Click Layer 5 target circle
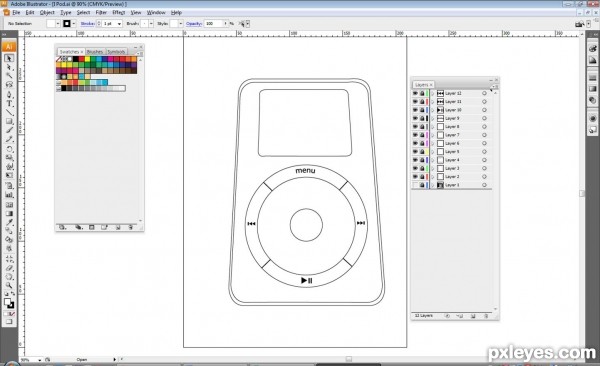Image resolution: width=600 pixels, height=366 pixels. coord(484,152)
